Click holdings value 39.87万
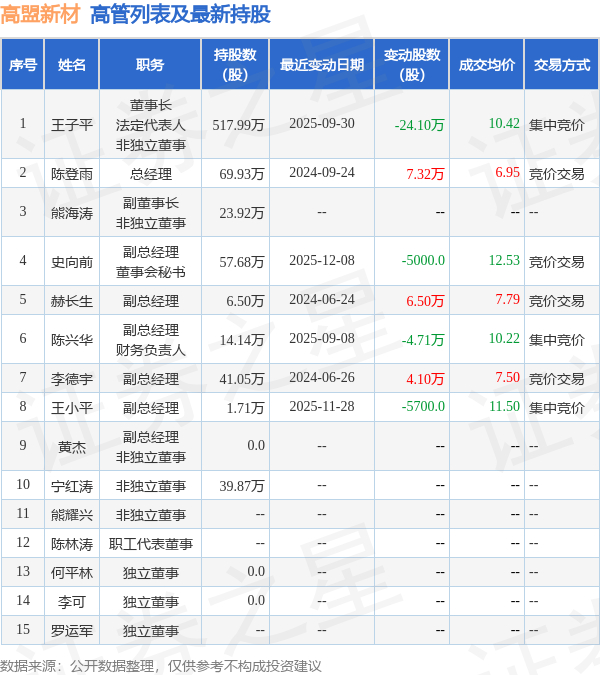This screenshot has width=600, height=675. click(x=241, y=486)
